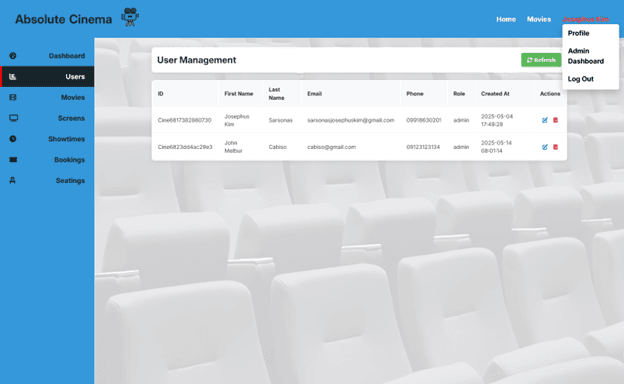Click user ID Cine6823dd4ac29e3

coord(185,147)
